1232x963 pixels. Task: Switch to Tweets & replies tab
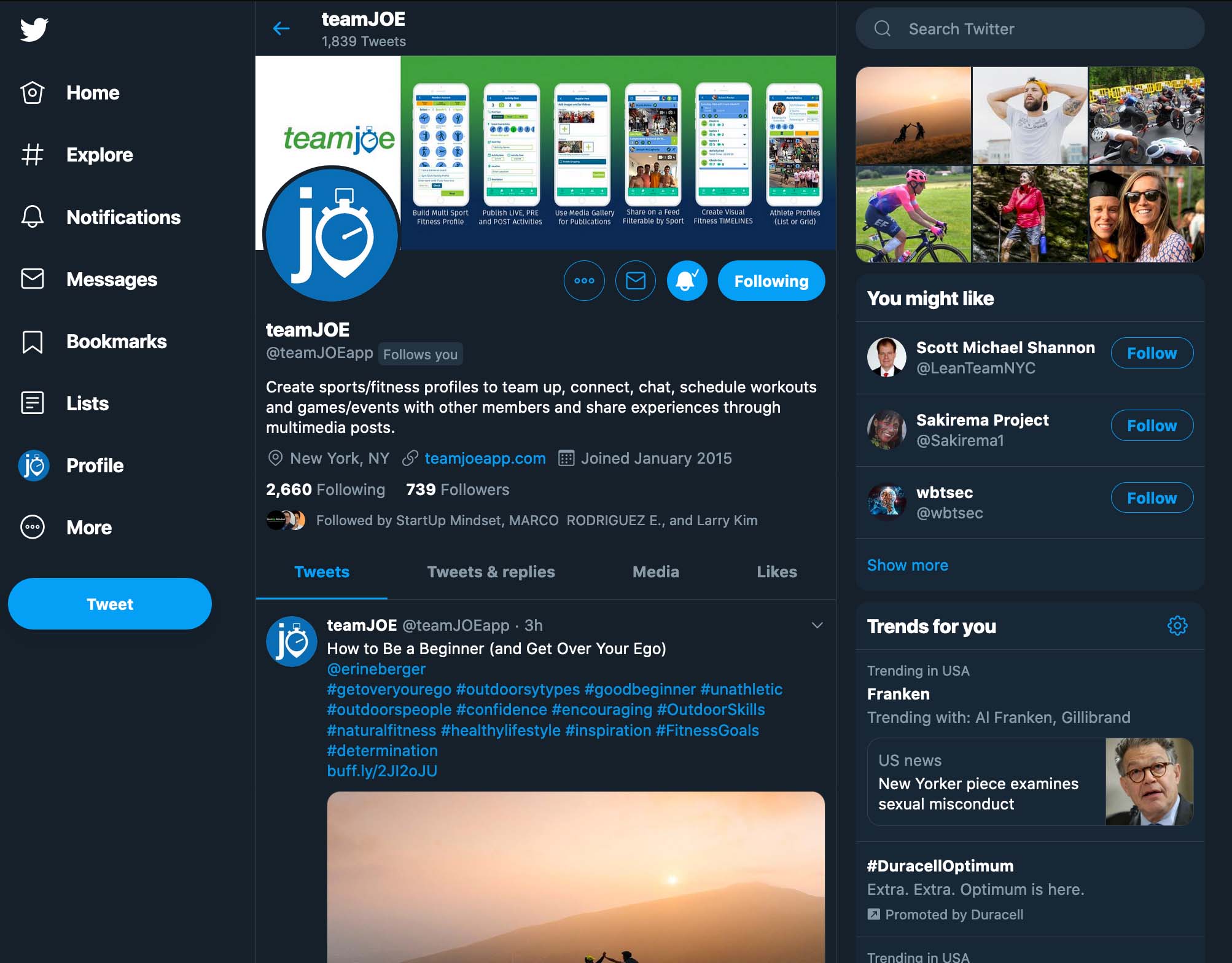491,572
